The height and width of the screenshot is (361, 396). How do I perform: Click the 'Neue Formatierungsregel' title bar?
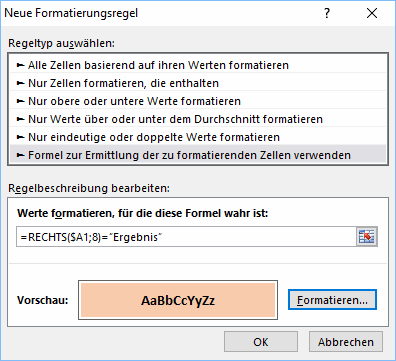[x=71, y=13]
